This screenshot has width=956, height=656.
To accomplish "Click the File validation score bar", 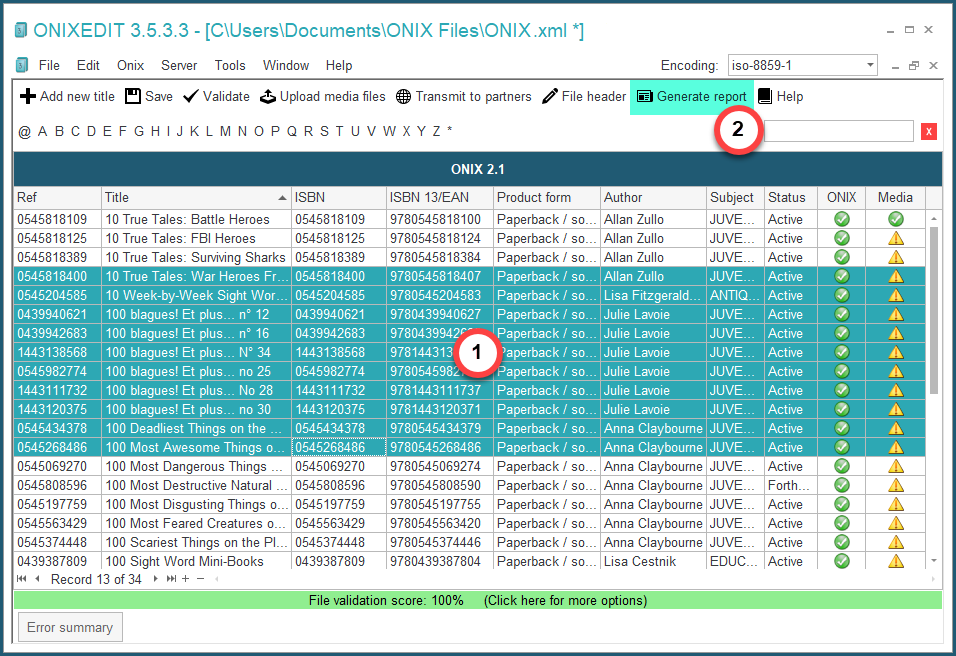I will pyautogui.click(x=478, y=600).
